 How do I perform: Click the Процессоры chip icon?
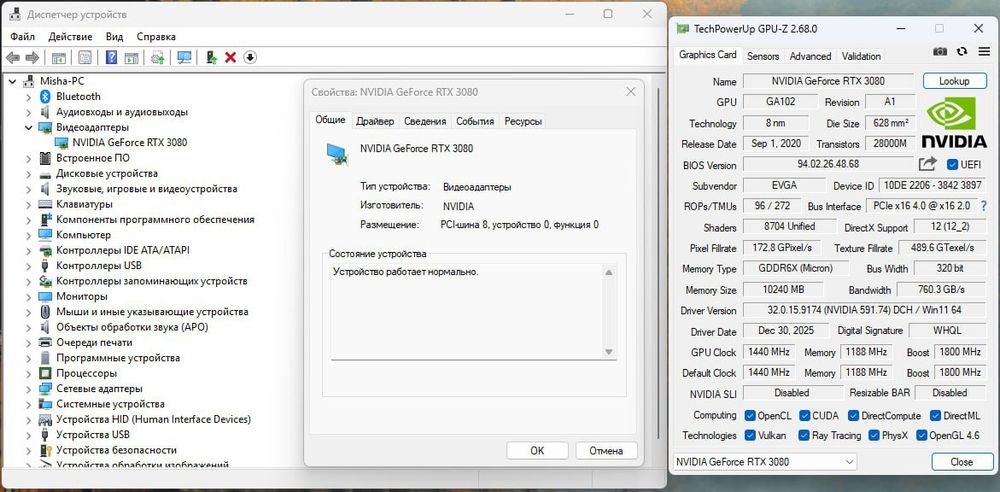point(45,373)
